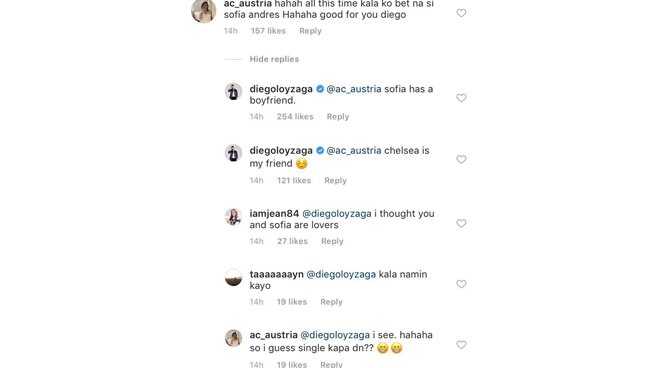This screenshot has width=660, height=368.
Task: Heart iamjean84's 'sofia are lovers' comment
Action: (461, 224)
